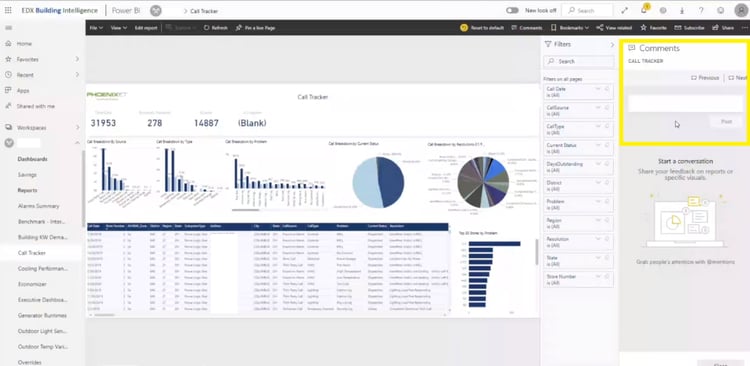Click View related in toolbar
750x366 pixels.
pos(614,28)
